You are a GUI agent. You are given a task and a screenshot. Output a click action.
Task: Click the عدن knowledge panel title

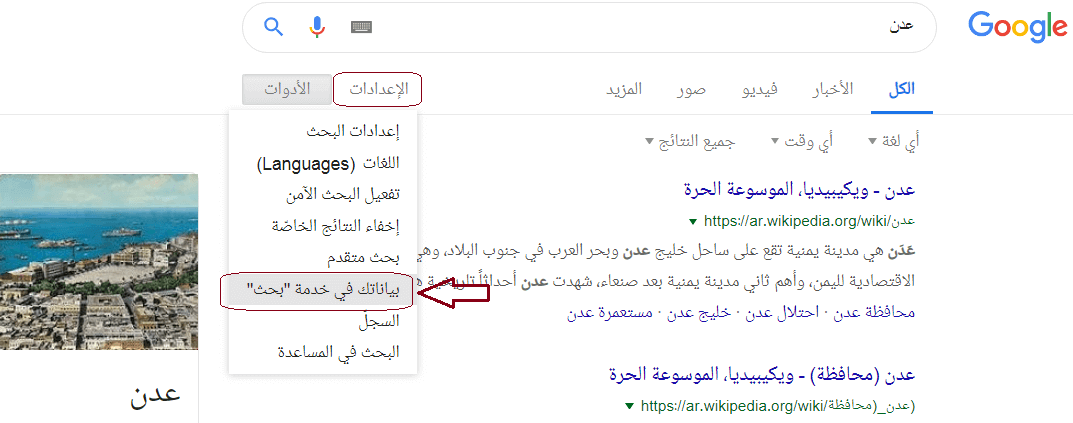point(155,395)
